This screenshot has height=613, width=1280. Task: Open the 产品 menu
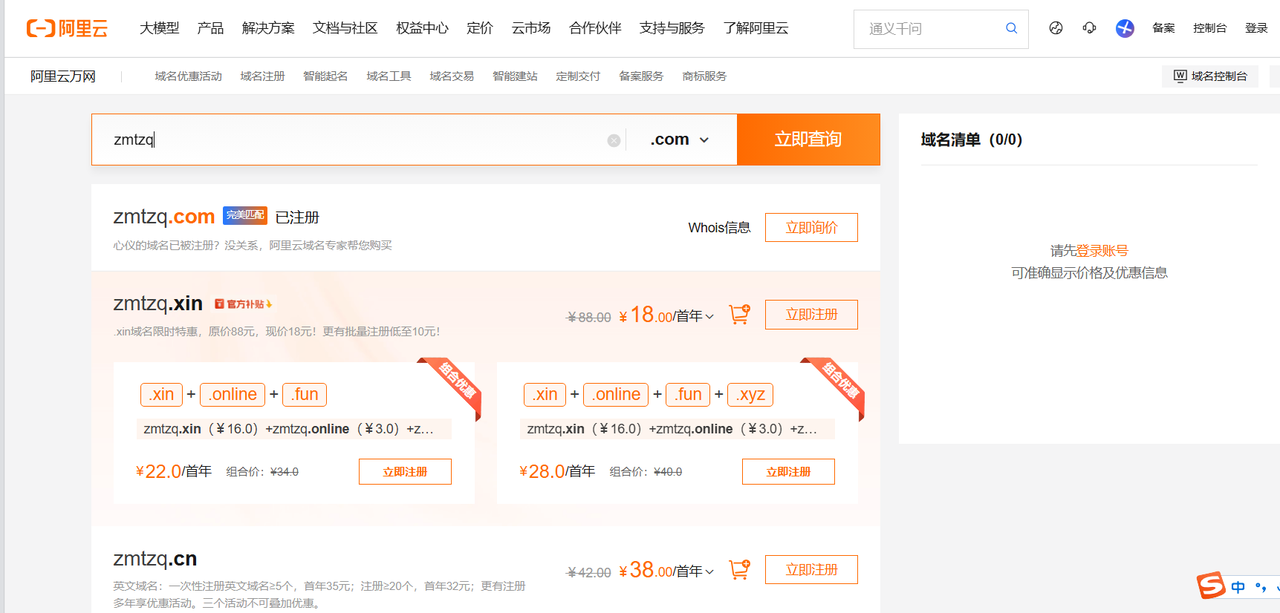[x=210, y=28]
